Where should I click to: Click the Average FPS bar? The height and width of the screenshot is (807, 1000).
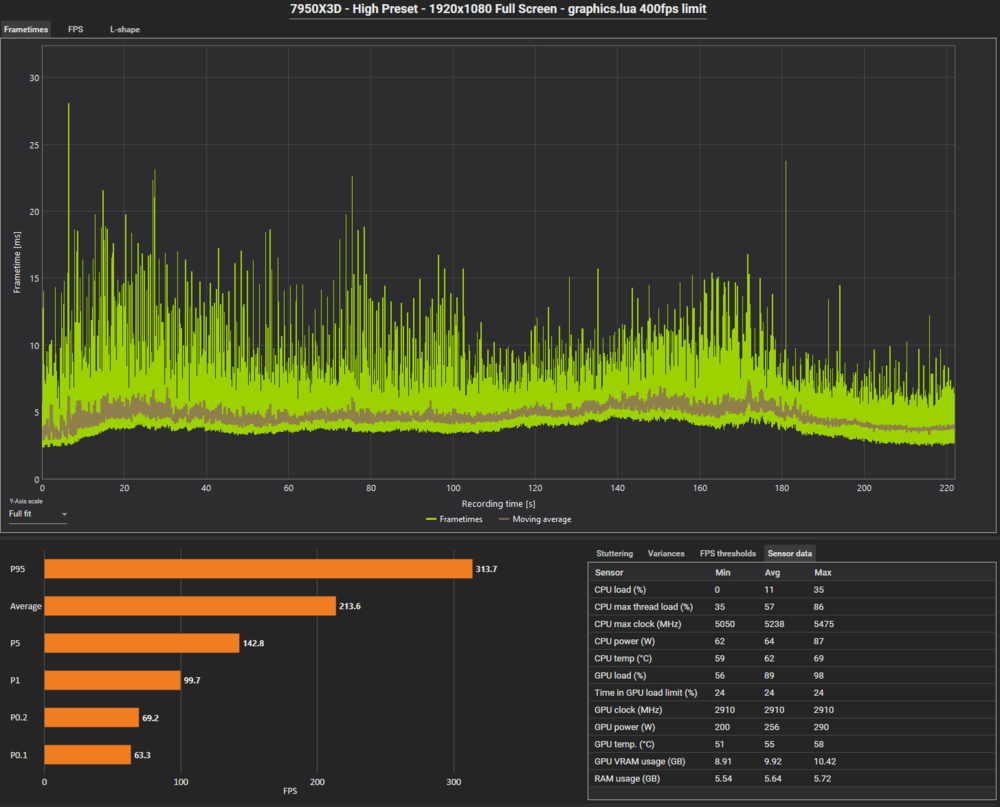(190, 606)
